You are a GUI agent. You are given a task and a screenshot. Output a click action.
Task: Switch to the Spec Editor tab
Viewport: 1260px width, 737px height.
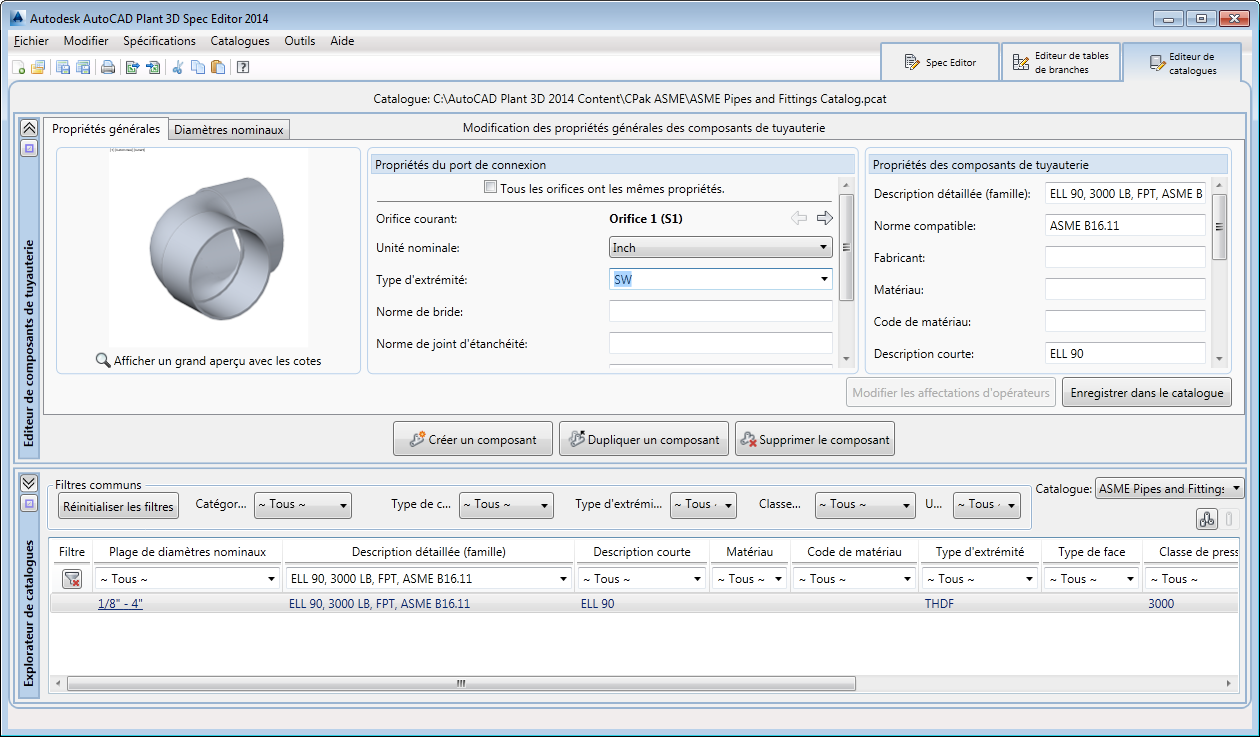click(939, 62)
